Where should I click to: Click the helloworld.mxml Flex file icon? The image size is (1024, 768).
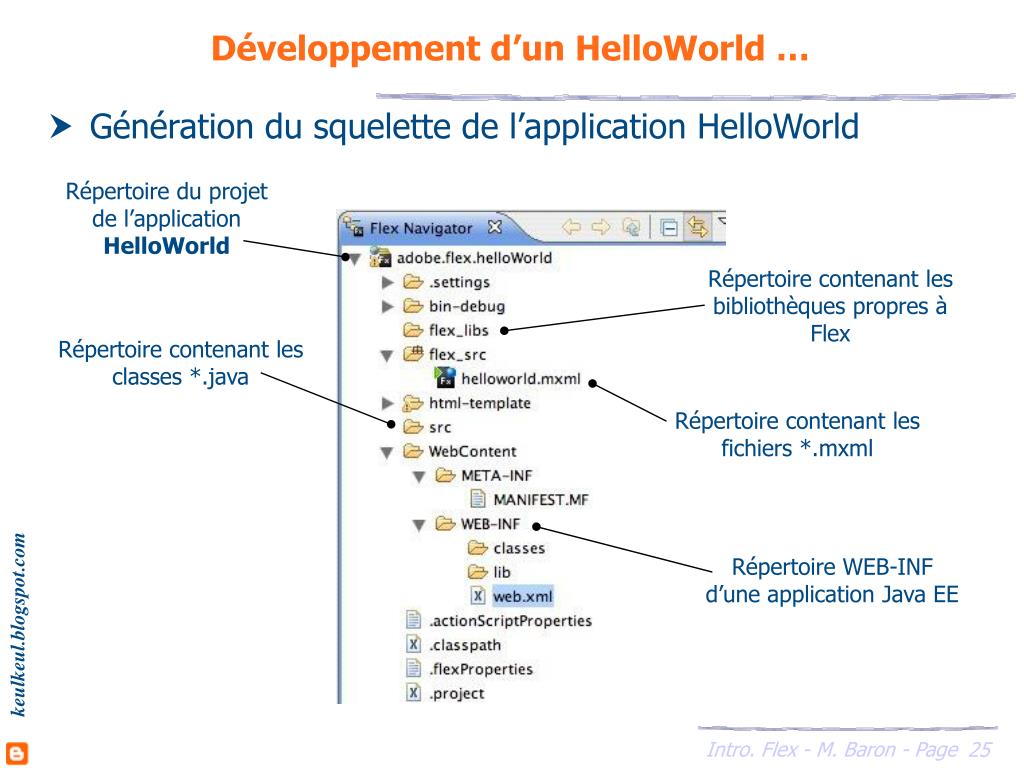coord(445,378)
